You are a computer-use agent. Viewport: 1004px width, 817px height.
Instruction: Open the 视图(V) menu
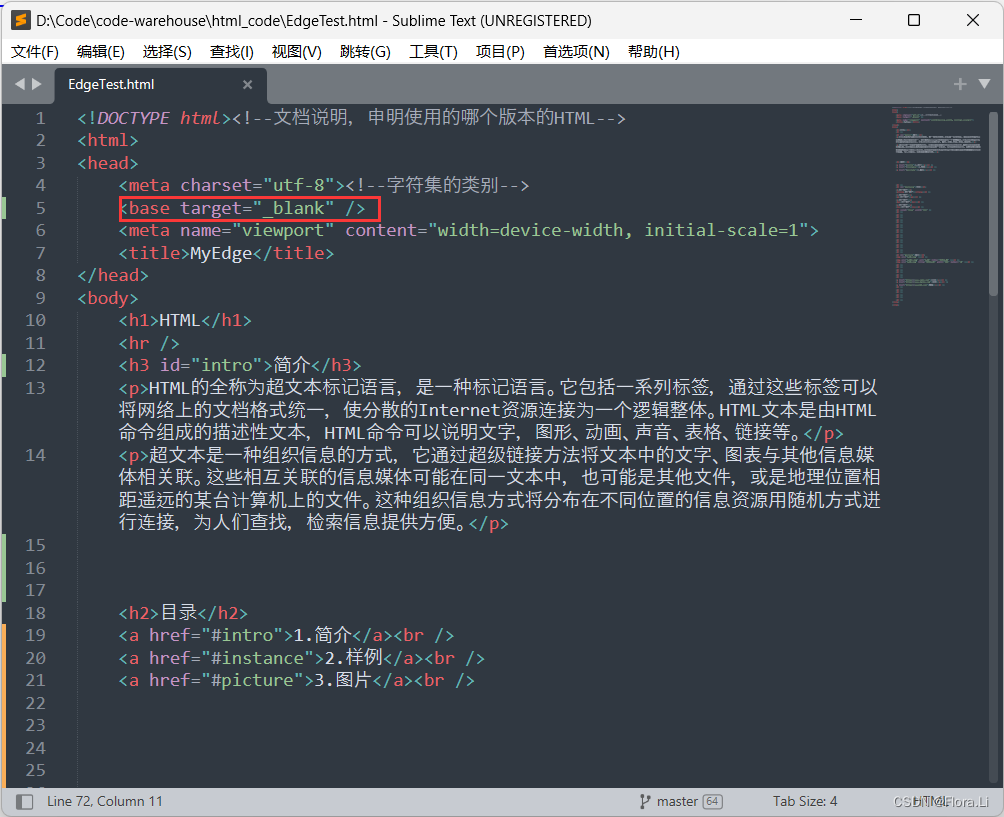[297, 51]
